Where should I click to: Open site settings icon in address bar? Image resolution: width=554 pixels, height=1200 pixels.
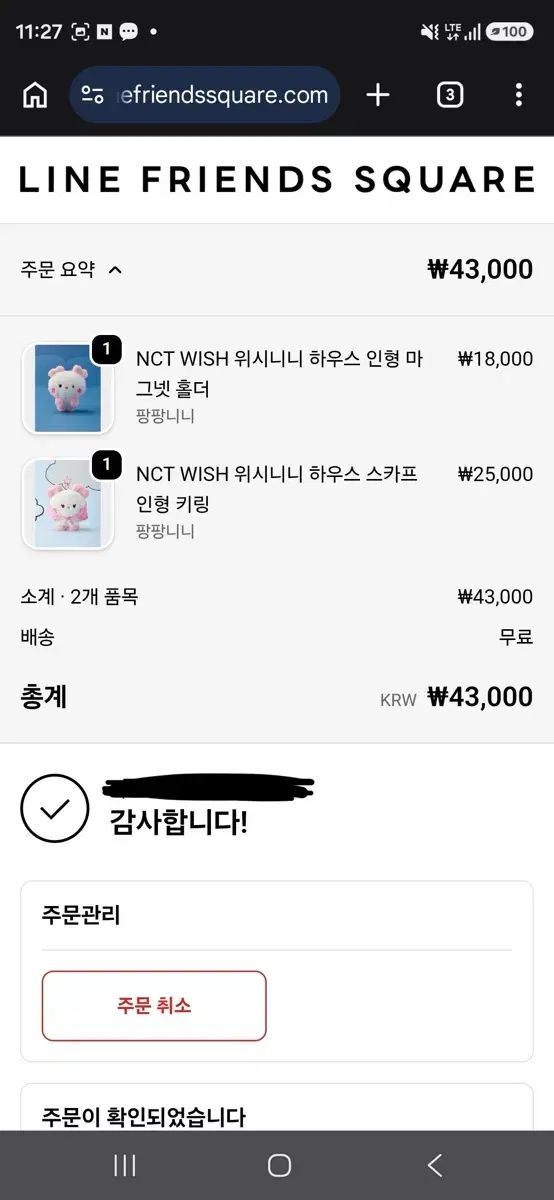tap(93, 96)
